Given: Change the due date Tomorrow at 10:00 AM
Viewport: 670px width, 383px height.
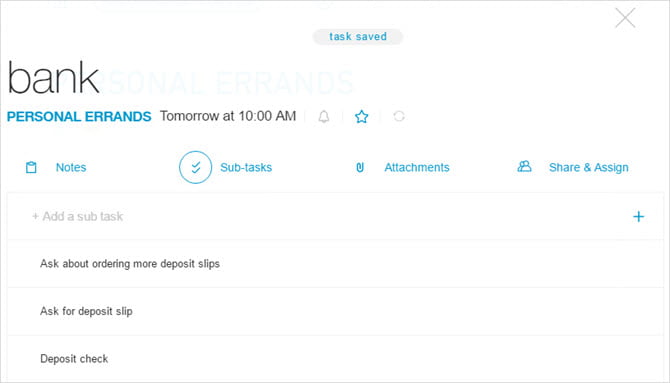Looking at the screenshot, I should coord(228,116).
